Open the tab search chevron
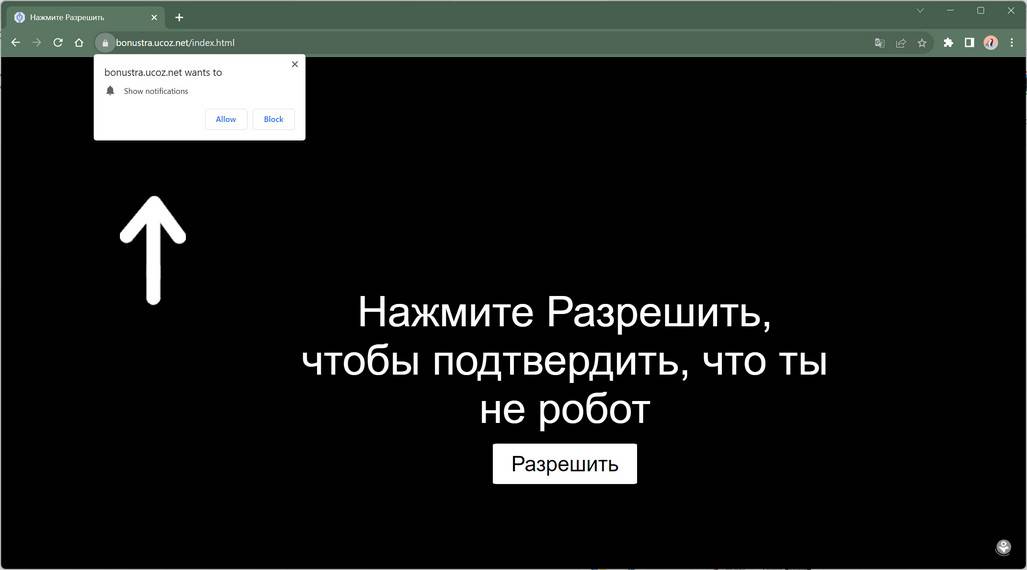Screen dimensions: 1027x570 920,10
